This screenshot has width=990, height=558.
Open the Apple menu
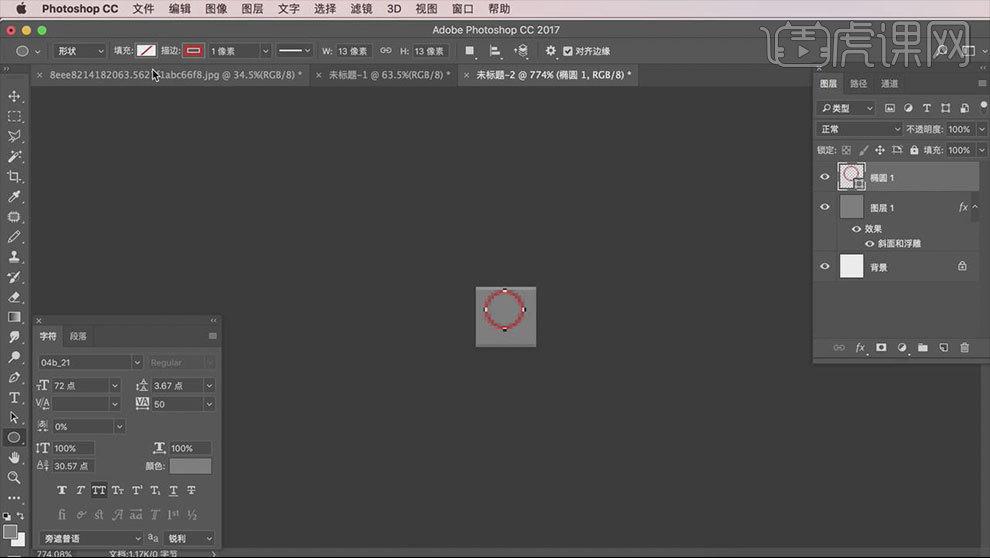click(x=21, y=9)
